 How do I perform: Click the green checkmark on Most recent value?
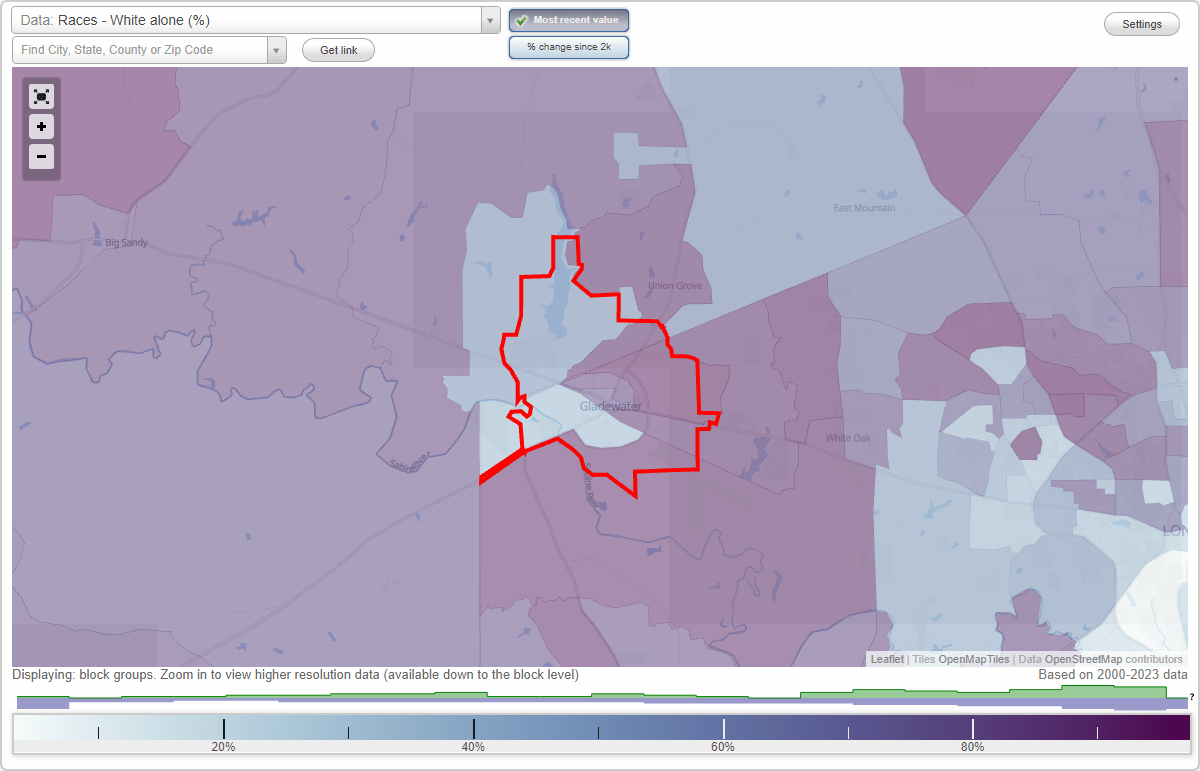pos(521,19)
